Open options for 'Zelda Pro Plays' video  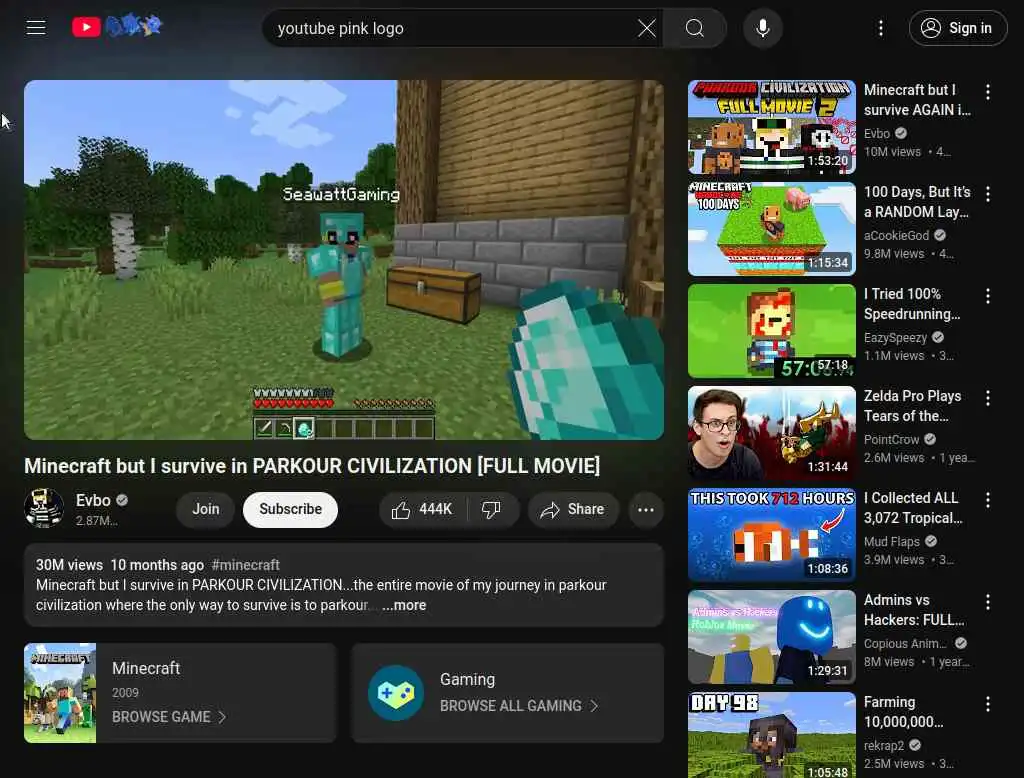tap(988, 398)
